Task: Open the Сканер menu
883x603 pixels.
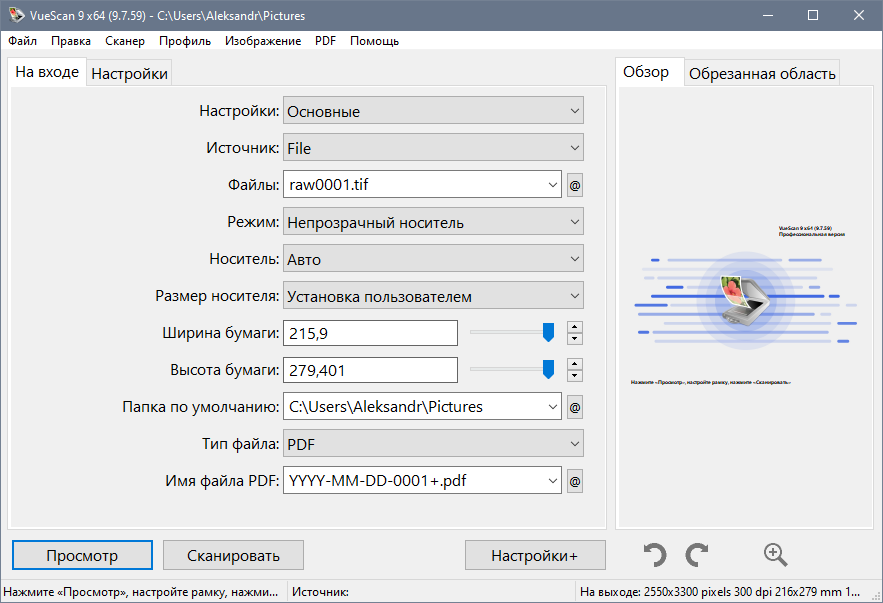Action: [x=124, y=41]
